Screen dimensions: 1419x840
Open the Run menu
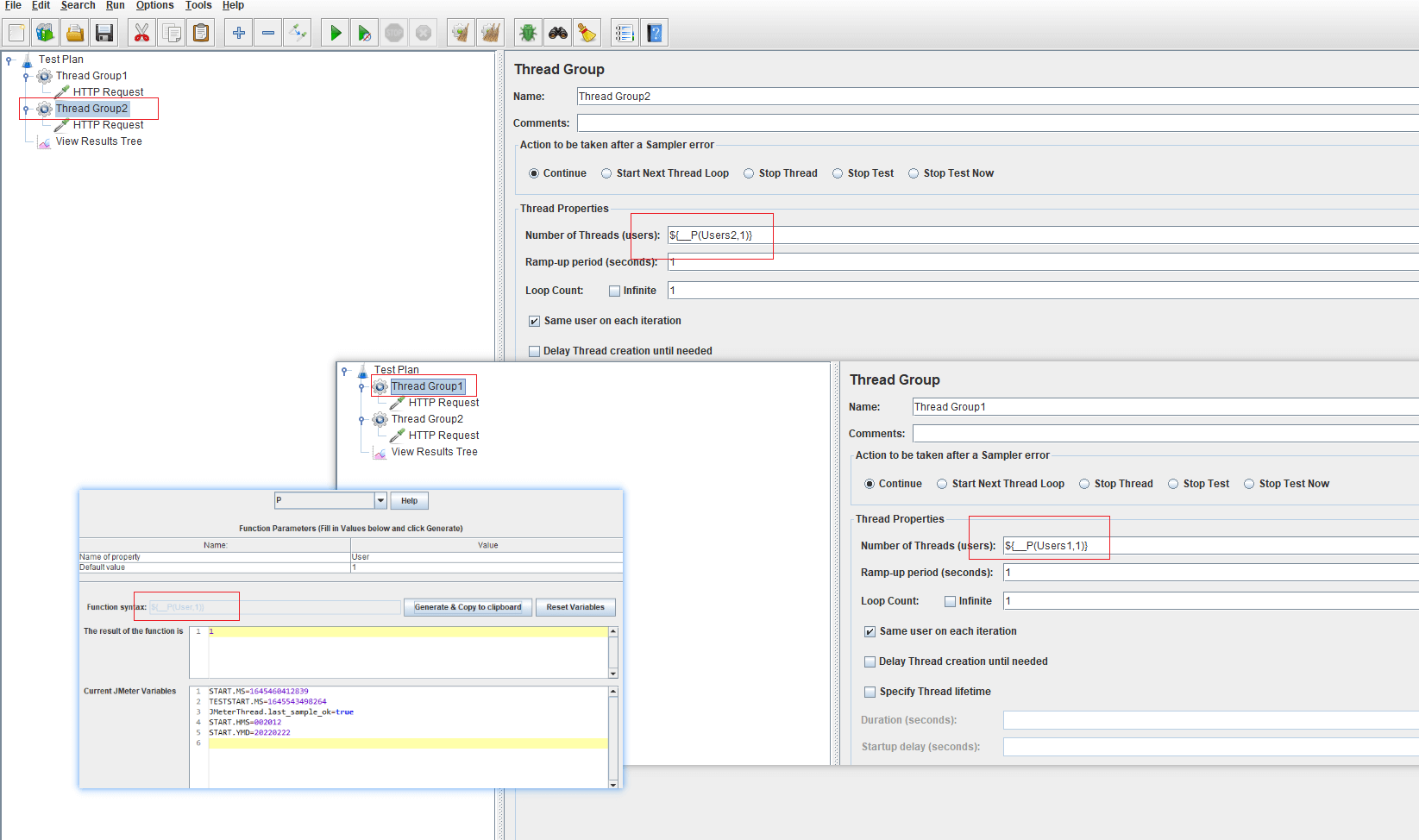point(116,5)
